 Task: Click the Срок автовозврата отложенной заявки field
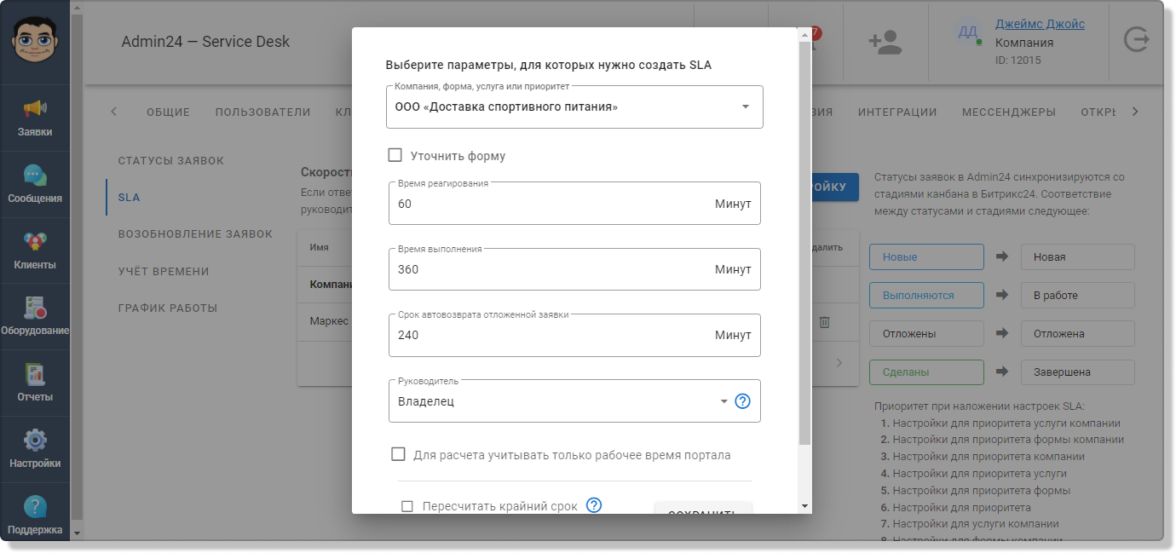(x=574, y=335)
